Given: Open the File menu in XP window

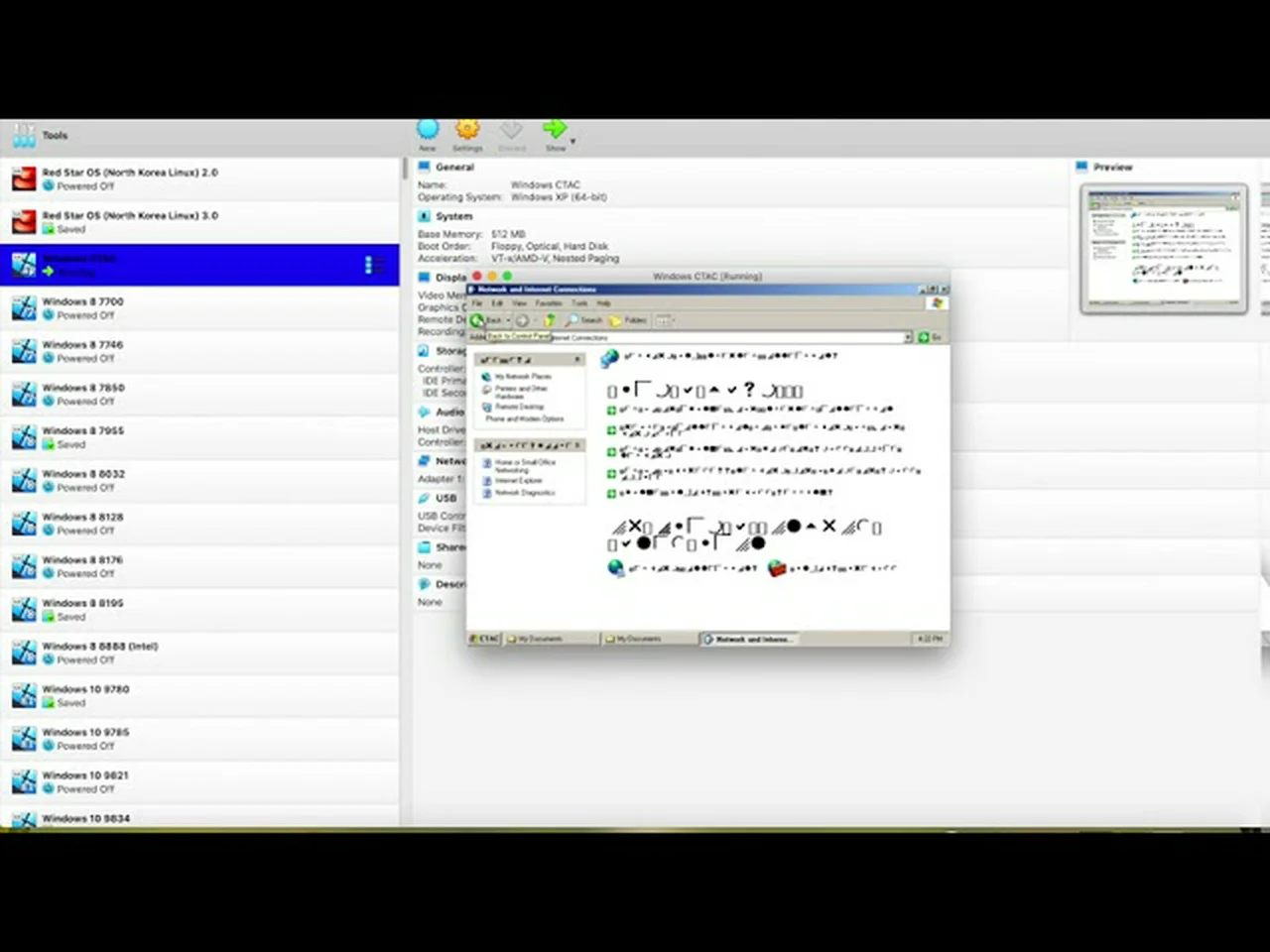Looking at the screenshot, I should (x=477, y=303).
